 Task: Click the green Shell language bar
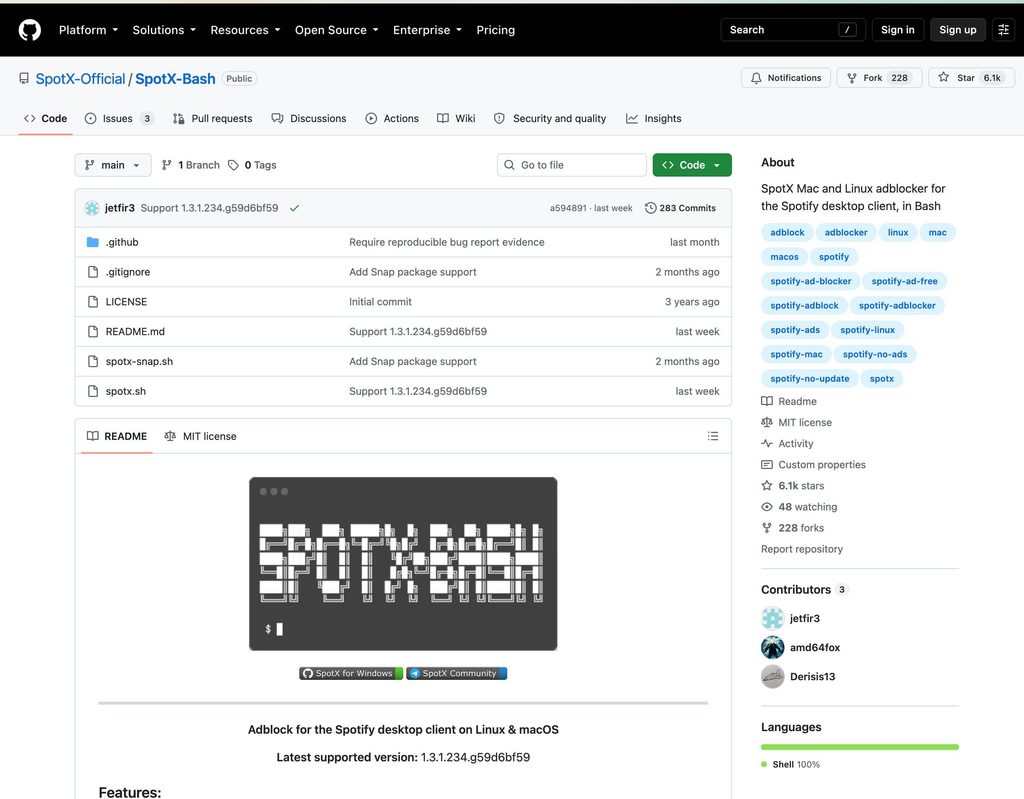pyautogui.click(x=859, y=747)
